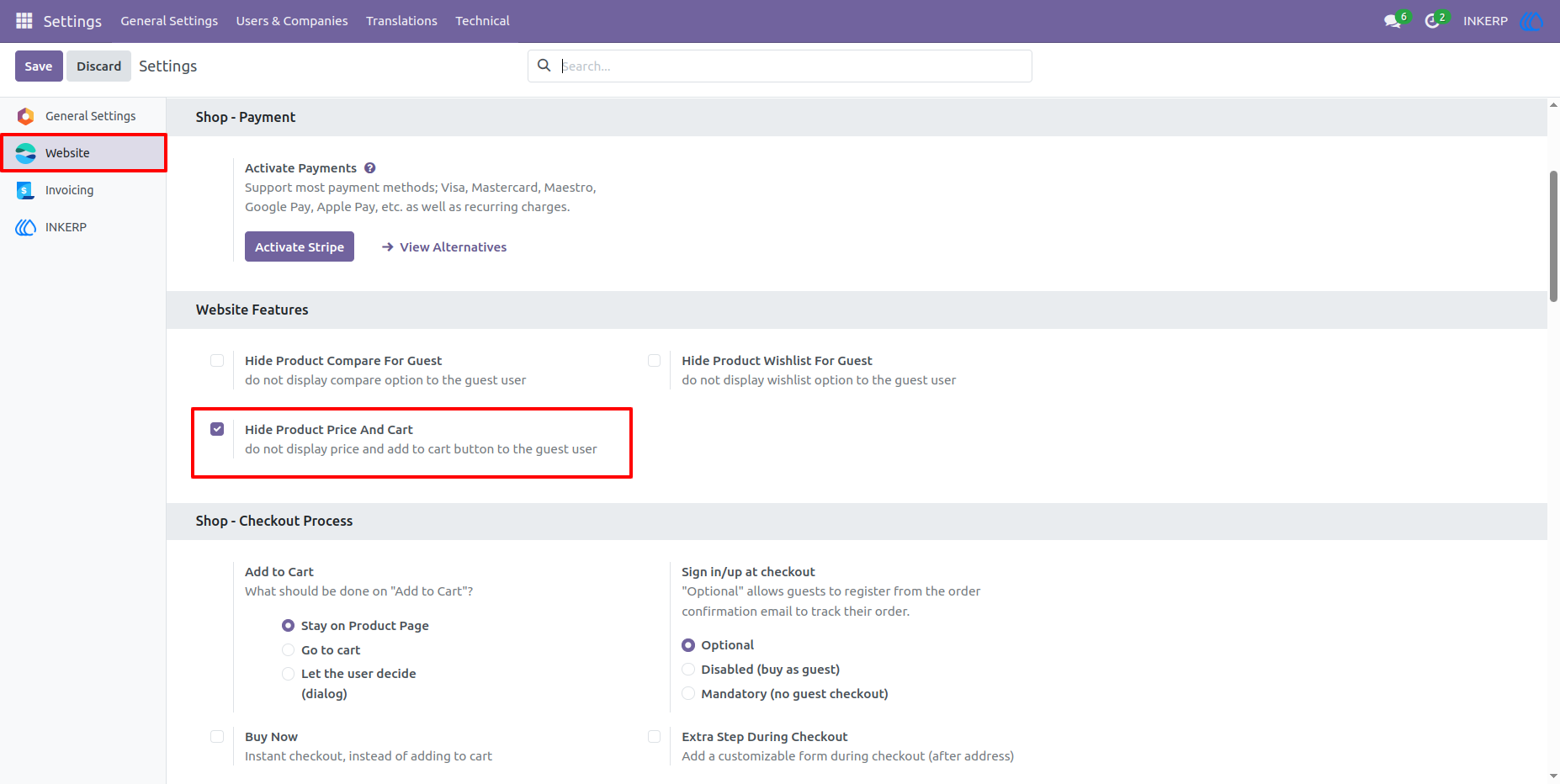Open the Technical menu
Screen dimensions: 1560x784
[482, 21]
